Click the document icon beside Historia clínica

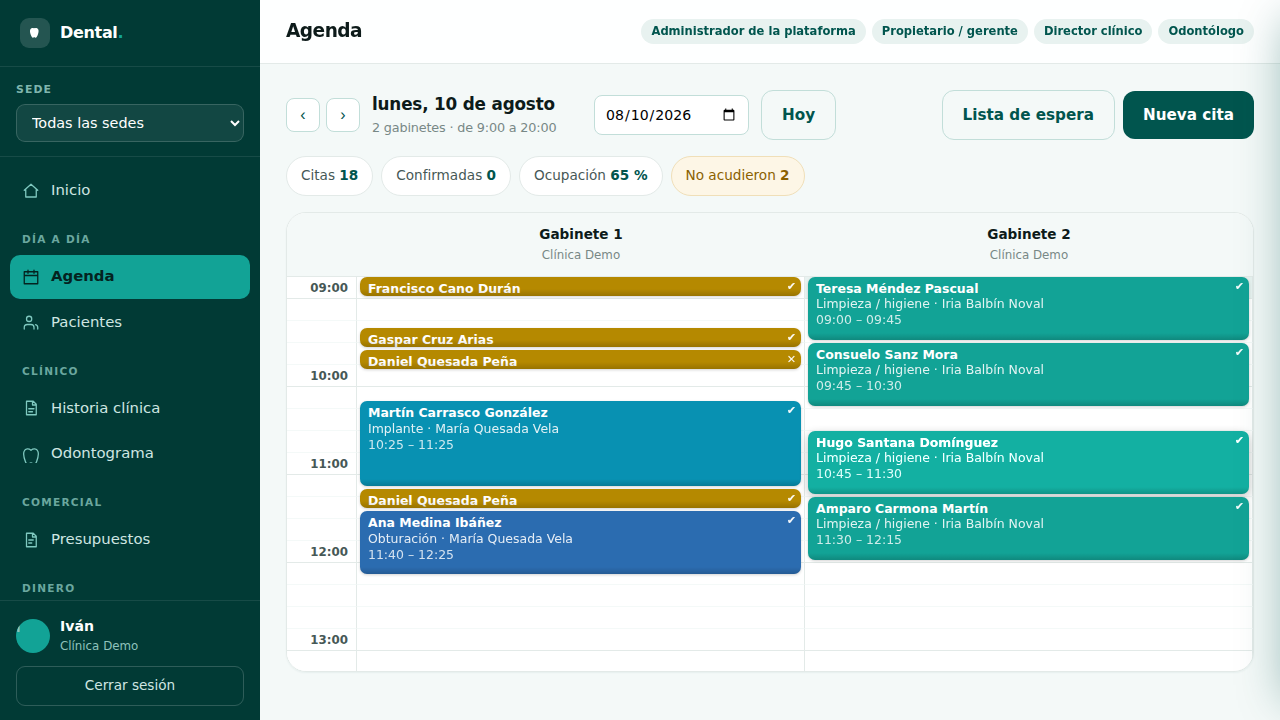[31, 408]
